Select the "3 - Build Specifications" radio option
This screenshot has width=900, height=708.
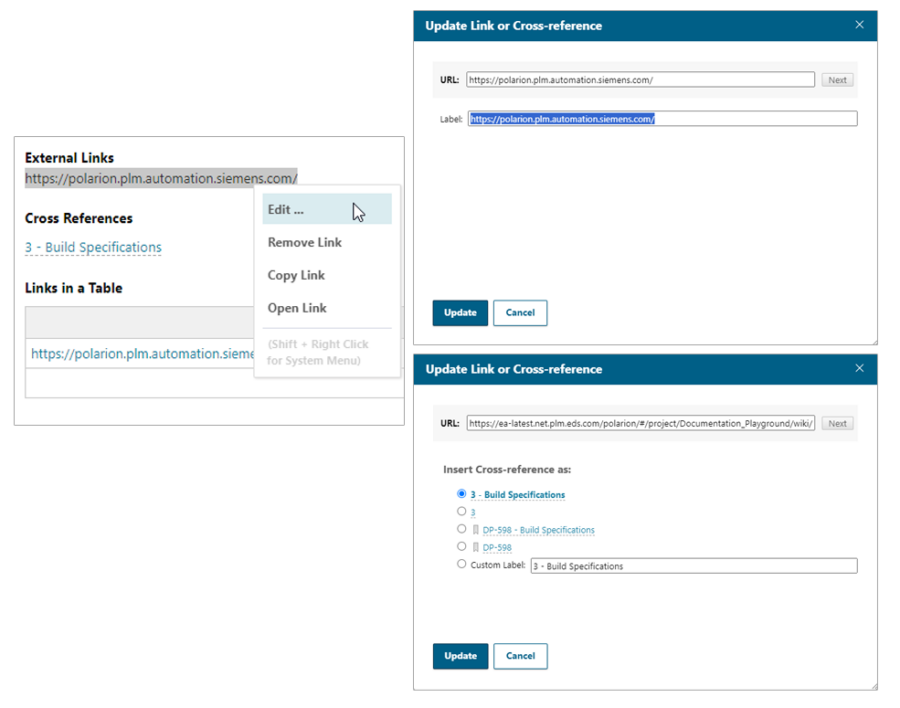click(462, 494)
